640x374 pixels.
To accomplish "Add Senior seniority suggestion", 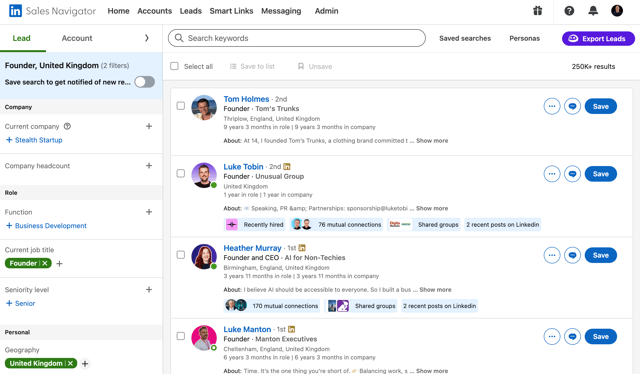I will pos(20,303).
